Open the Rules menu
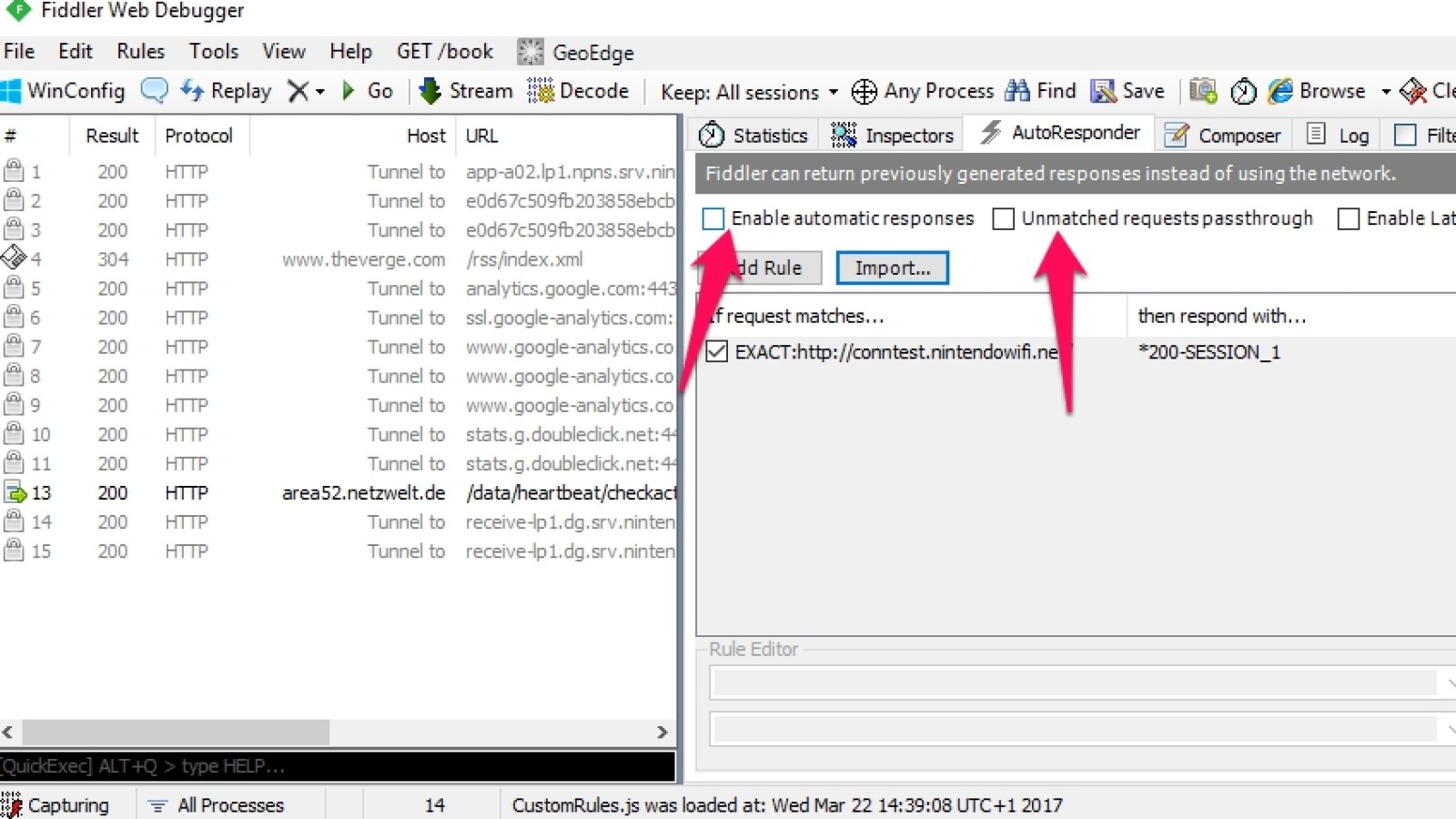 point(140,51)
